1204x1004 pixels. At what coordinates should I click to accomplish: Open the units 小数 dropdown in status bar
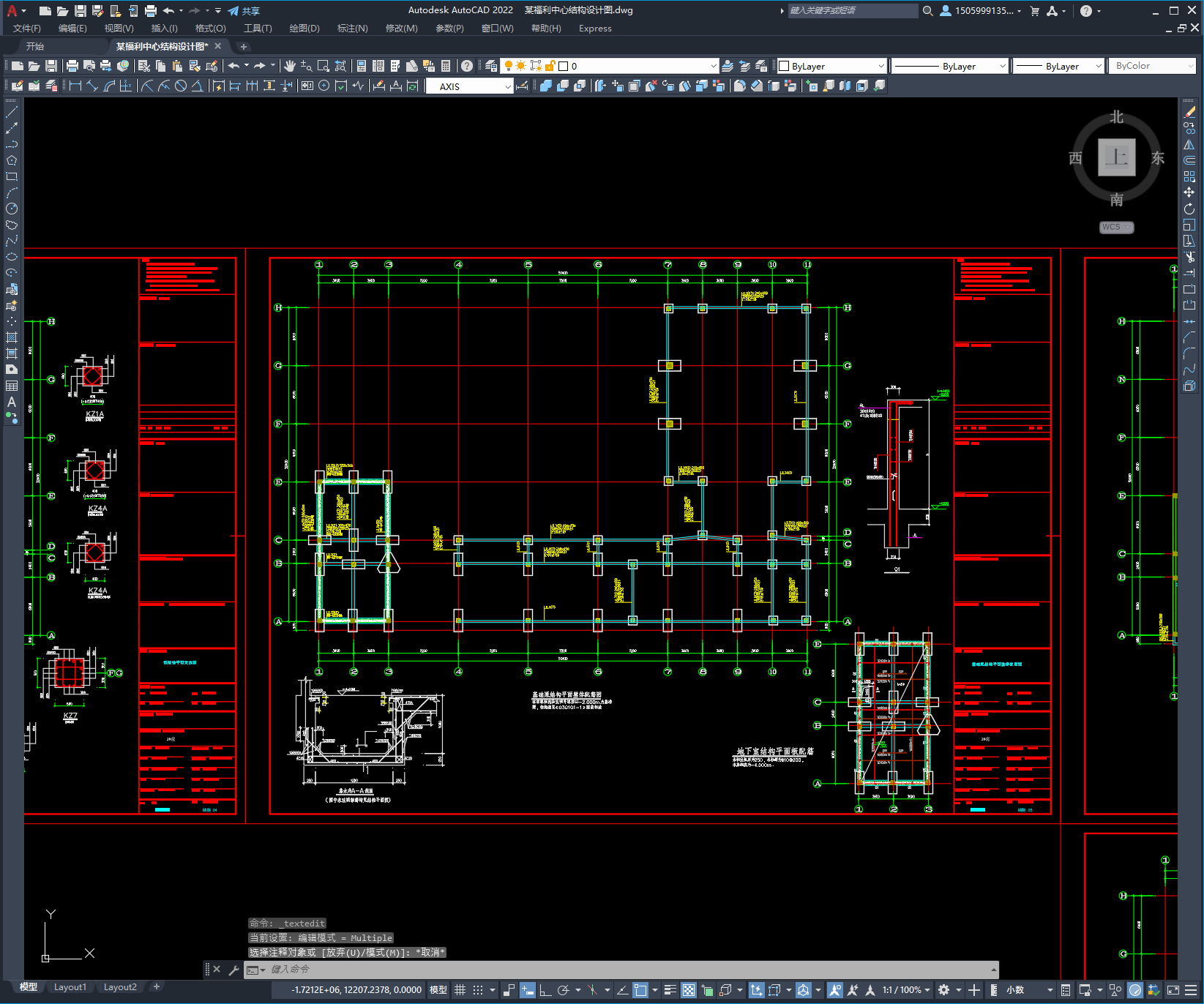click(1030, 989)
